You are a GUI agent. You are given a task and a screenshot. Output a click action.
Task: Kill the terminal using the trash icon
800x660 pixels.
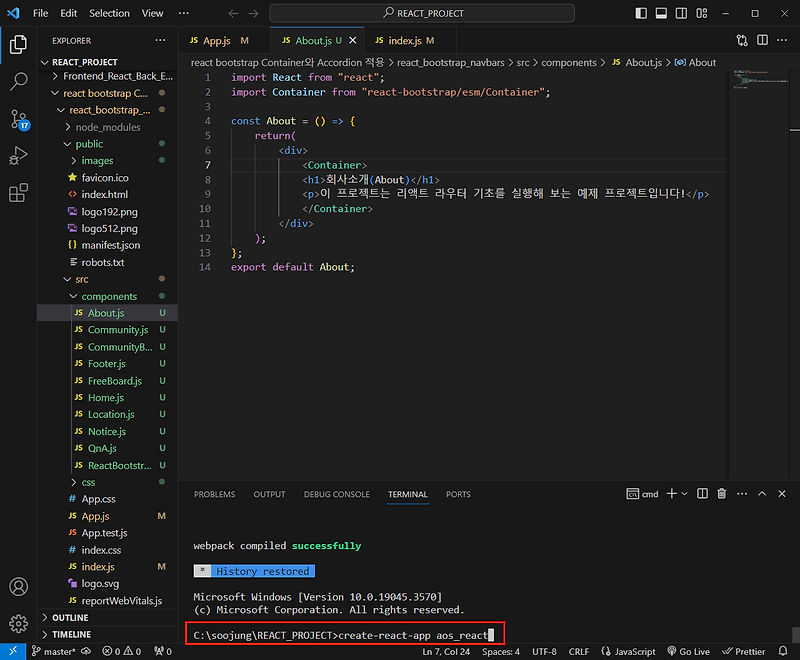pyautogui.click(x=721, y=493)
